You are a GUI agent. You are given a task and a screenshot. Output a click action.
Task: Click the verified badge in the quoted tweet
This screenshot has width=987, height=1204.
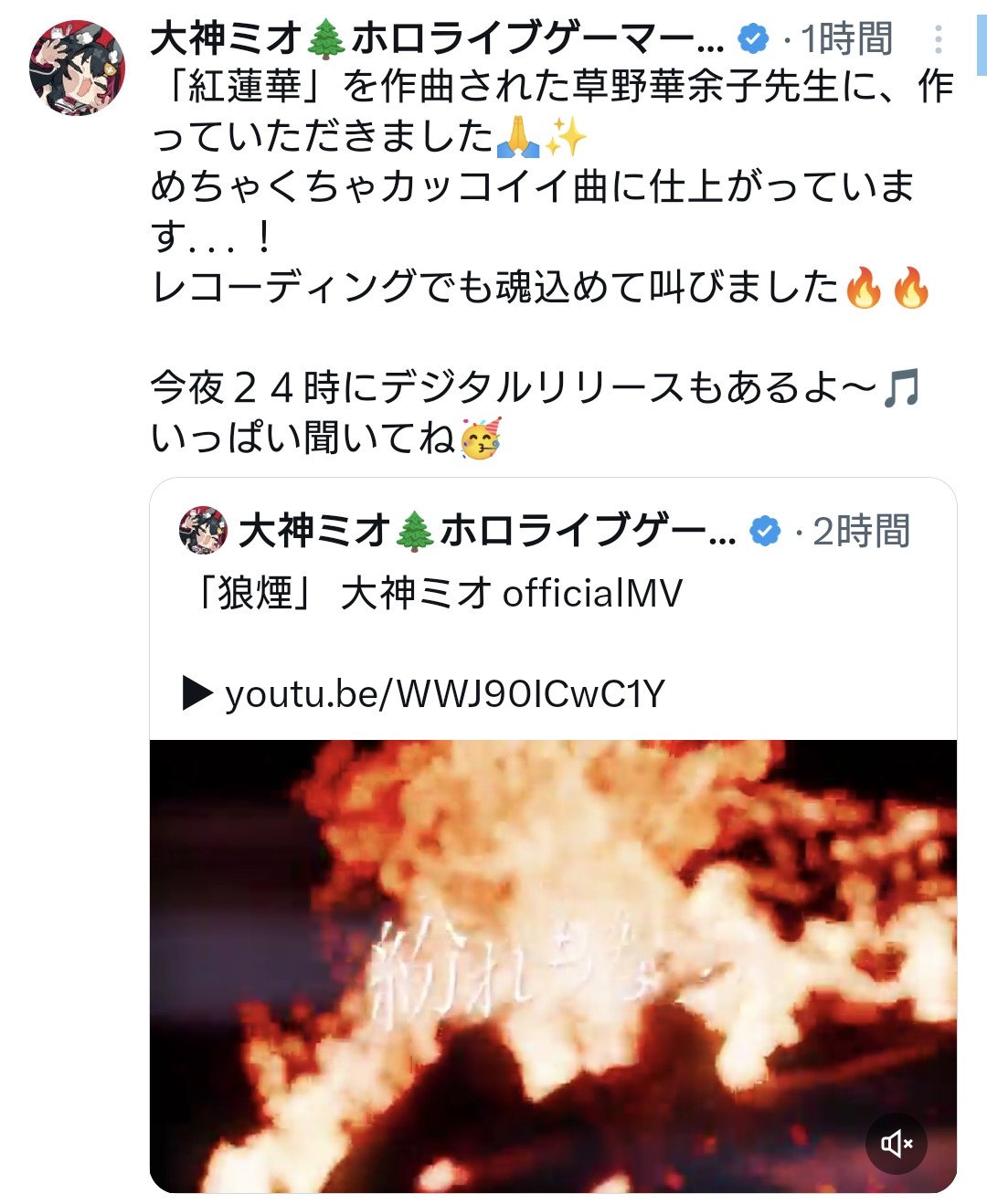coord(765,531)
